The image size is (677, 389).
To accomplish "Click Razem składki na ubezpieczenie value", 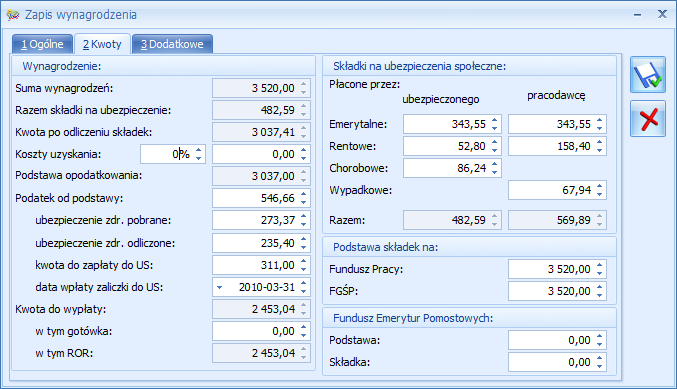I will 261,110.
